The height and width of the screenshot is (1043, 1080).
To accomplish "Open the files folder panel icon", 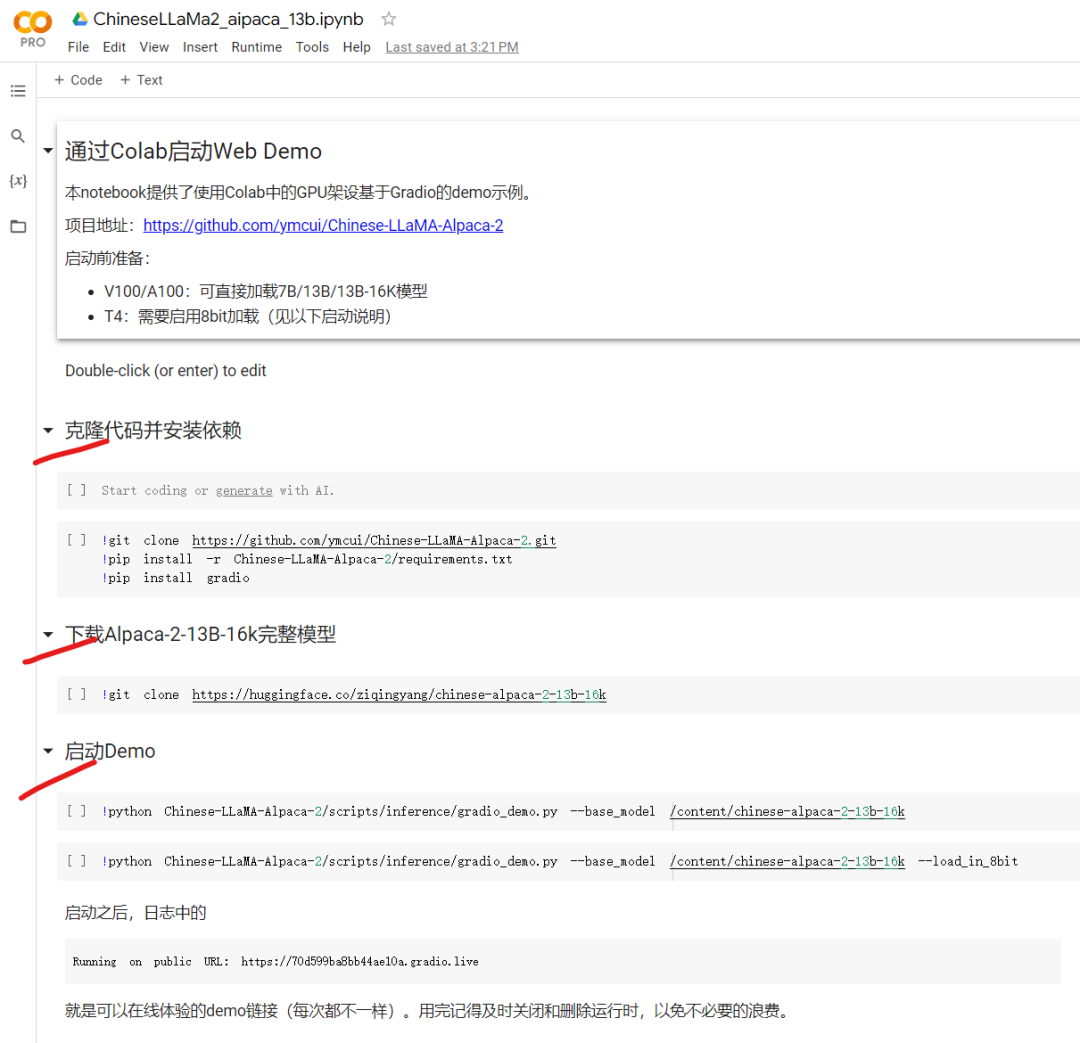I will pyautogui.click(x=18, y=226).
